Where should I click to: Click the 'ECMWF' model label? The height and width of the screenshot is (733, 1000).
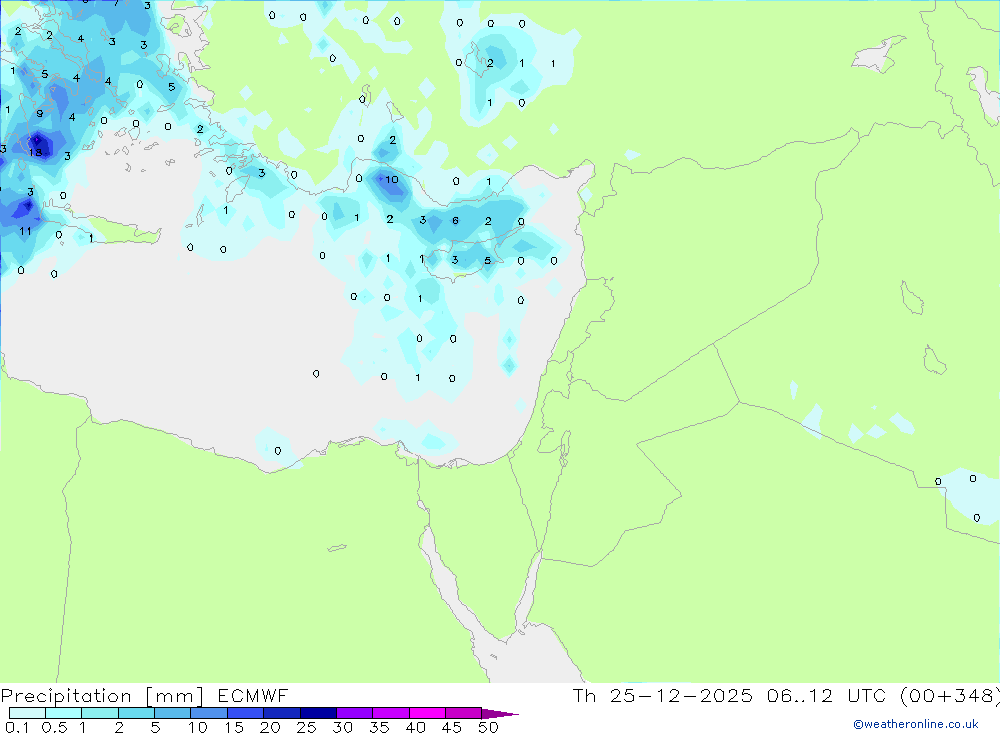[x=253, y=695]
